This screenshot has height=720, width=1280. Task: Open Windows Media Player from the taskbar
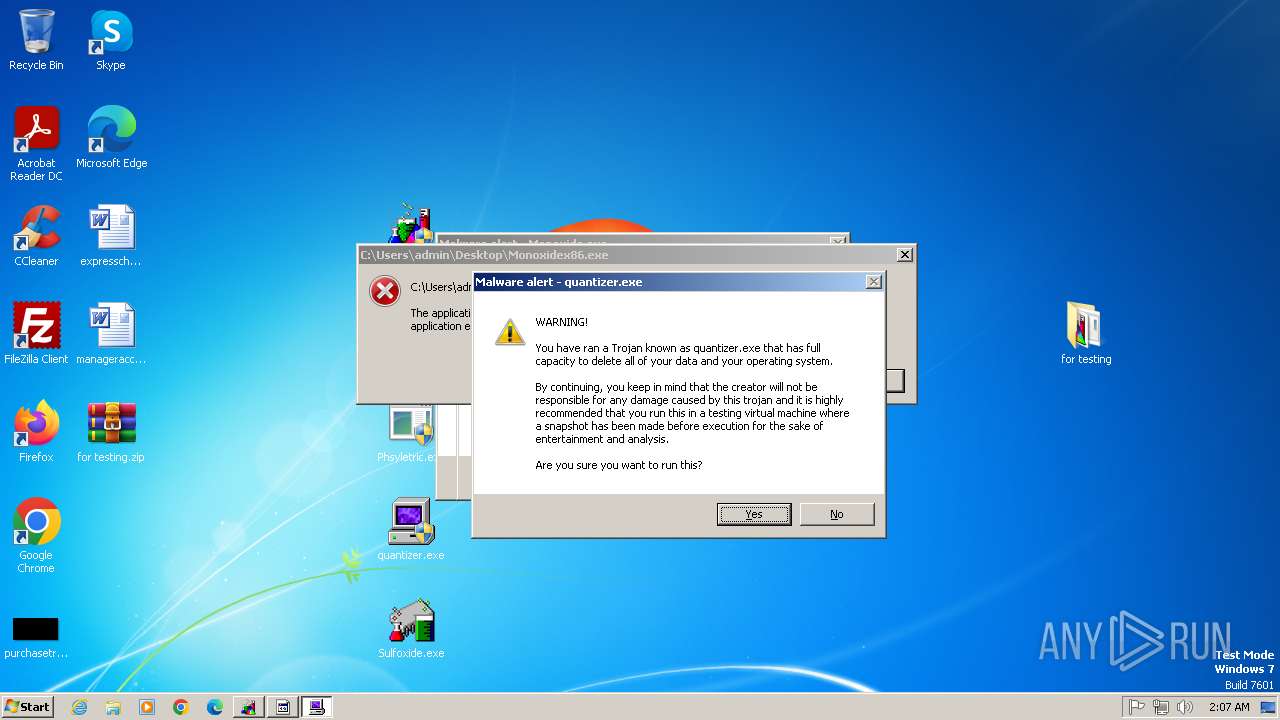click(x=147, y=707)
